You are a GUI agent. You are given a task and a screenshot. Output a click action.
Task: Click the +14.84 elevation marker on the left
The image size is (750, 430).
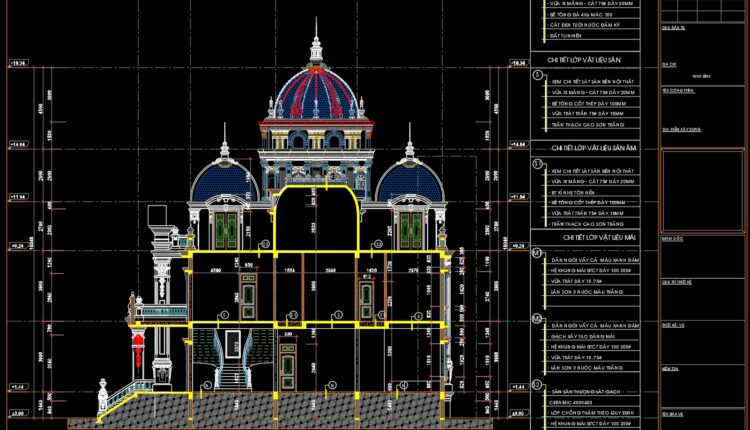19,144
